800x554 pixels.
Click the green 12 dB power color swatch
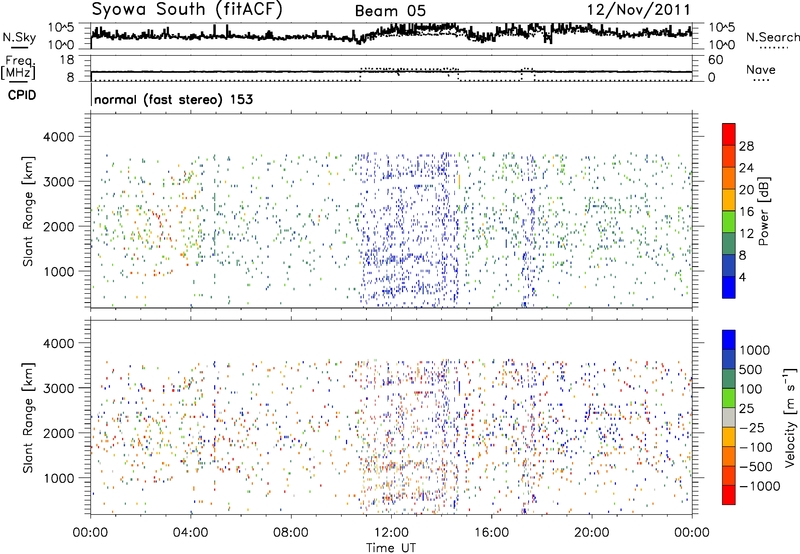point(729,221)
